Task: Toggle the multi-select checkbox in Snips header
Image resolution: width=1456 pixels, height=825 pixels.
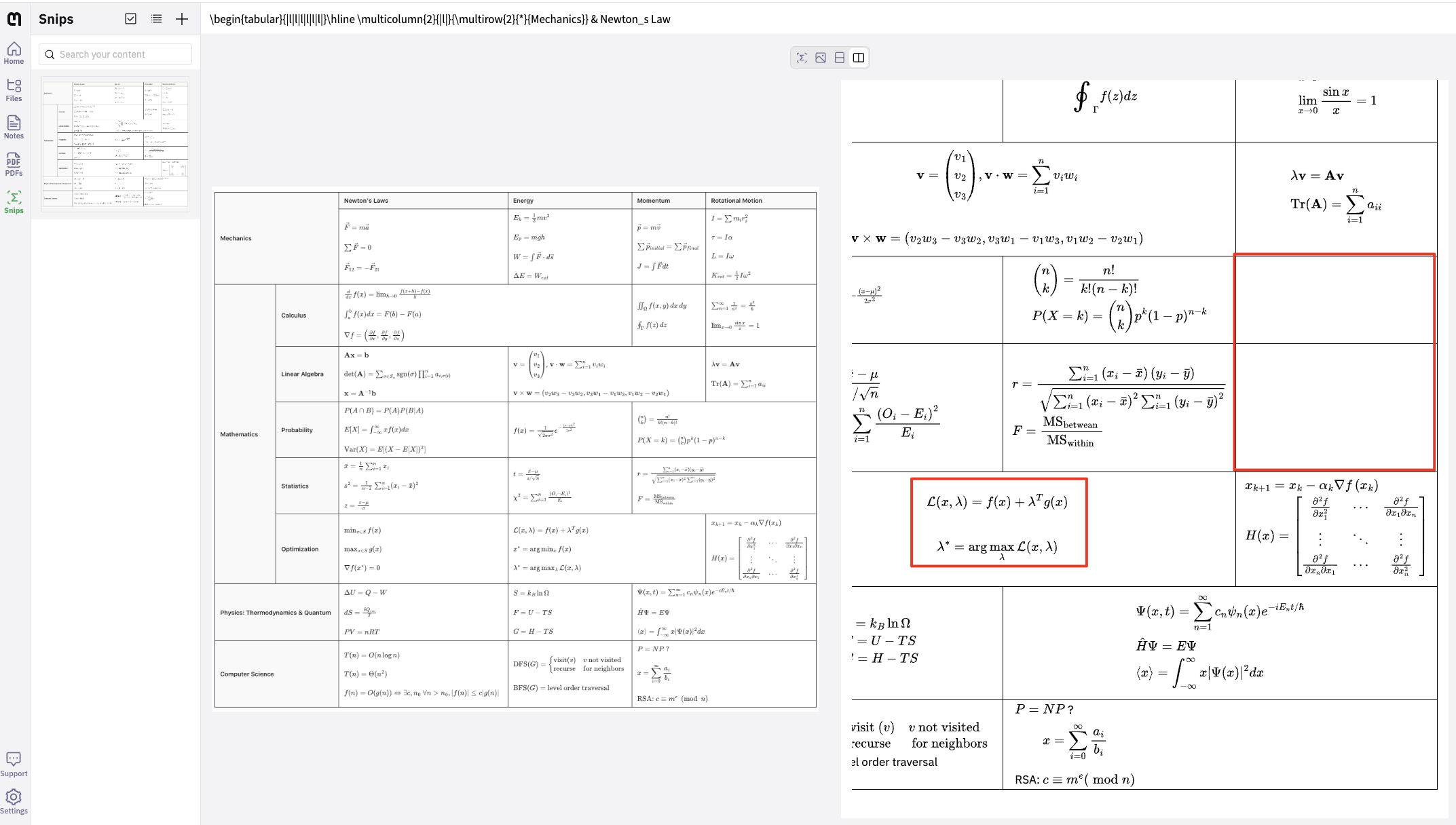Action: point(131,19)
